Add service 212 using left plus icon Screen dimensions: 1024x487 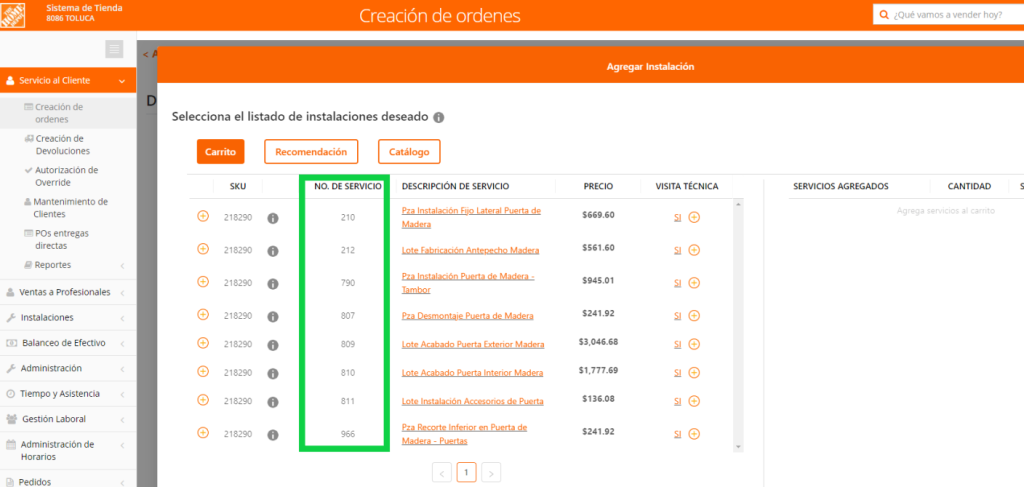tap(203, 249)
